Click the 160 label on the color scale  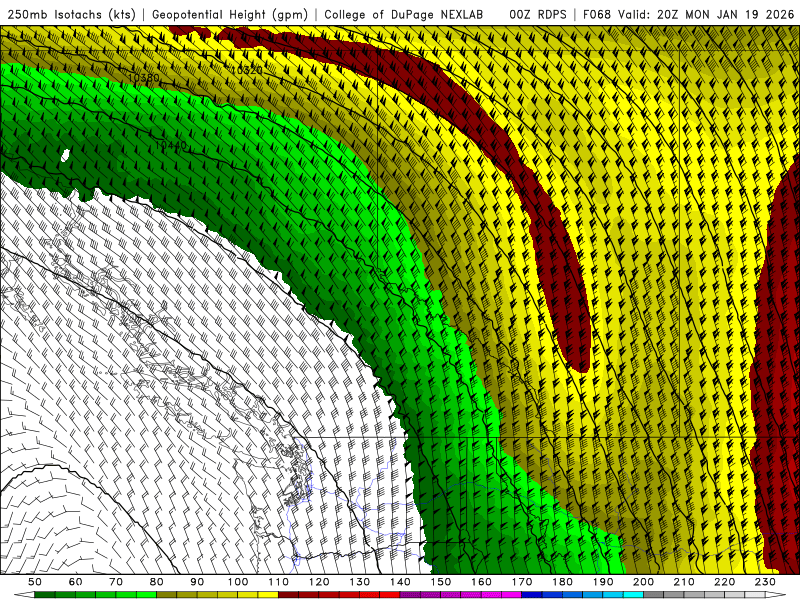tap(481, 582)
